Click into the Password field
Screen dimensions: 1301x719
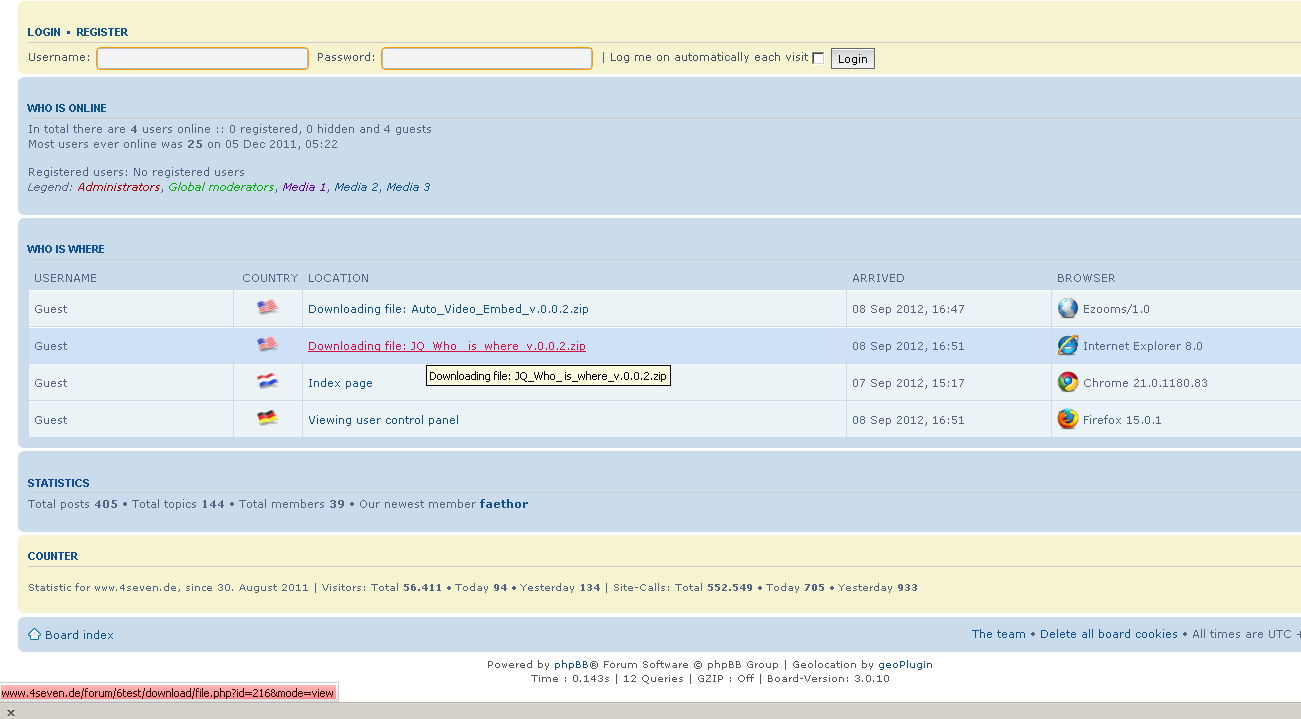coord(487,59)
